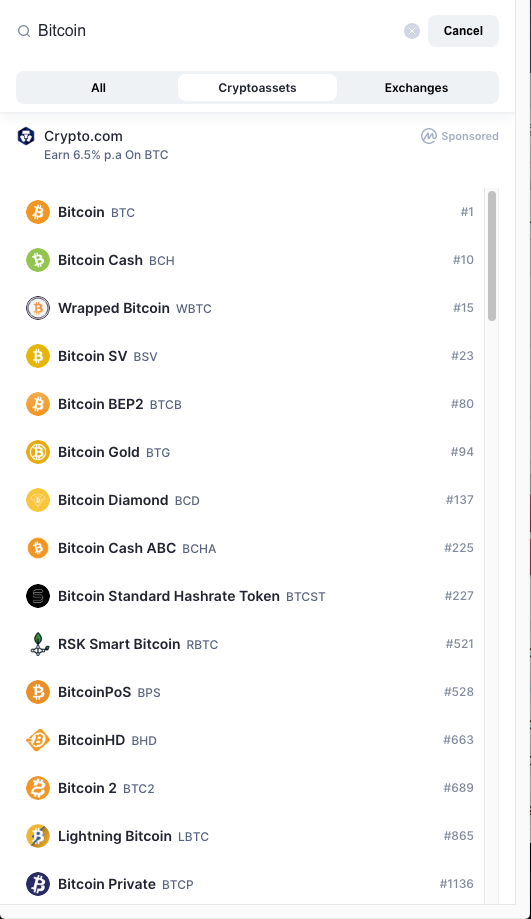Switch to the All tab
Image resolution: width=531 pixels, height=919 pixels.
point(98,88)
